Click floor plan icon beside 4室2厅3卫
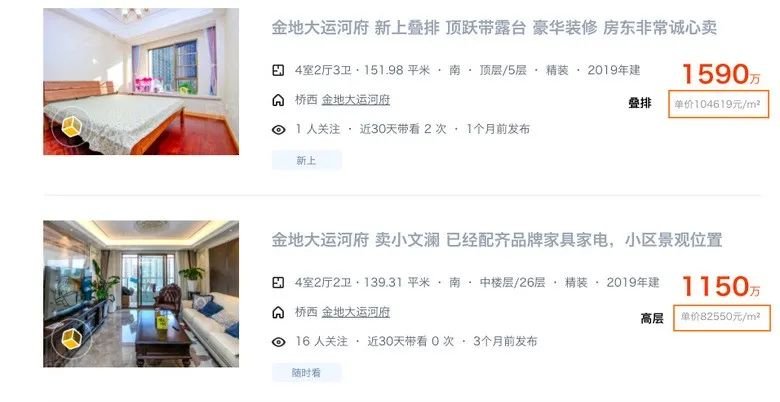 [278, 70]
